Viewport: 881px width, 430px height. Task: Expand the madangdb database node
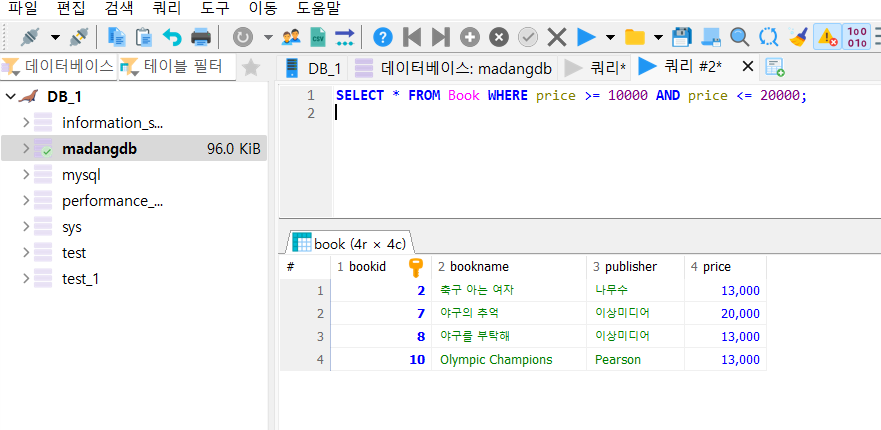coord(25,148)
